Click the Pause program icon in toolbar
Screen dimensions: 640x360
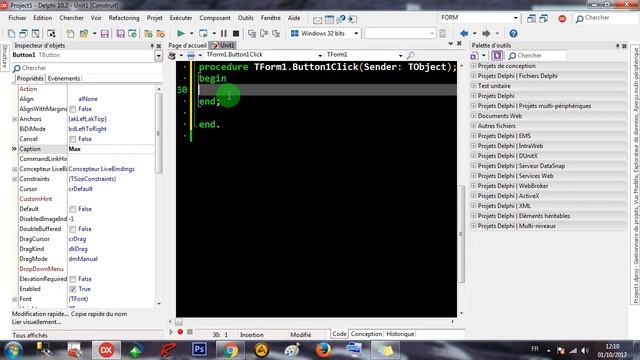pyautogui.click(x=224, y=33)
